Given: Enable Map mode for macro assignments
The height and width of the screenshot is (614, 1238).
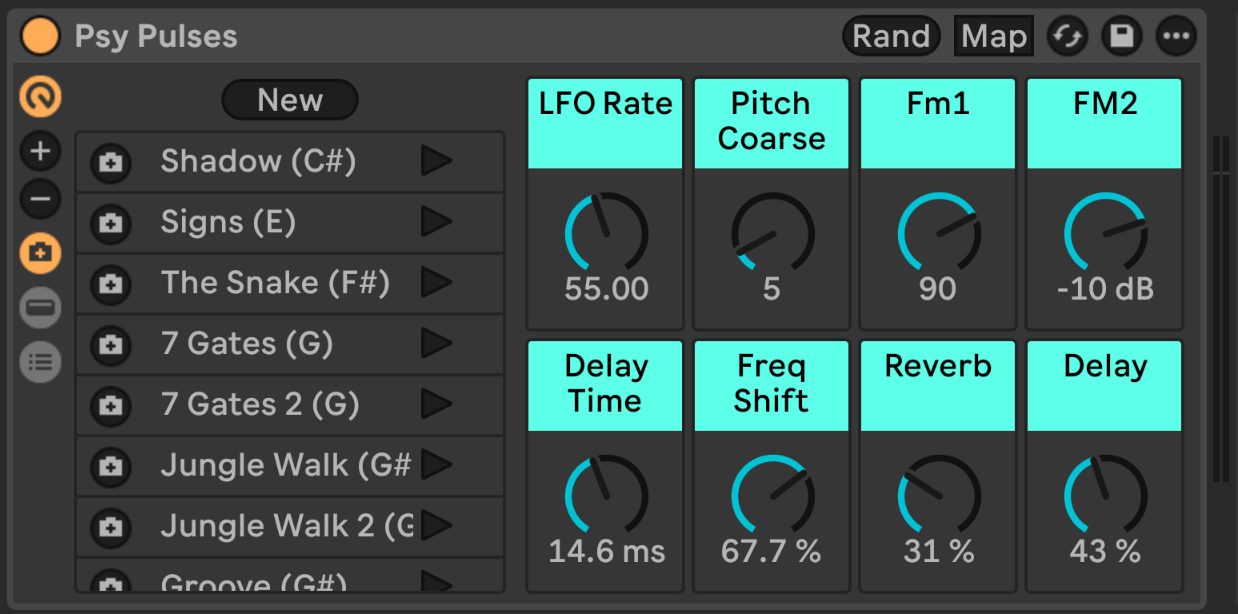Looking at the screenshot, I should pyautogui.click(x=993, y=35).
